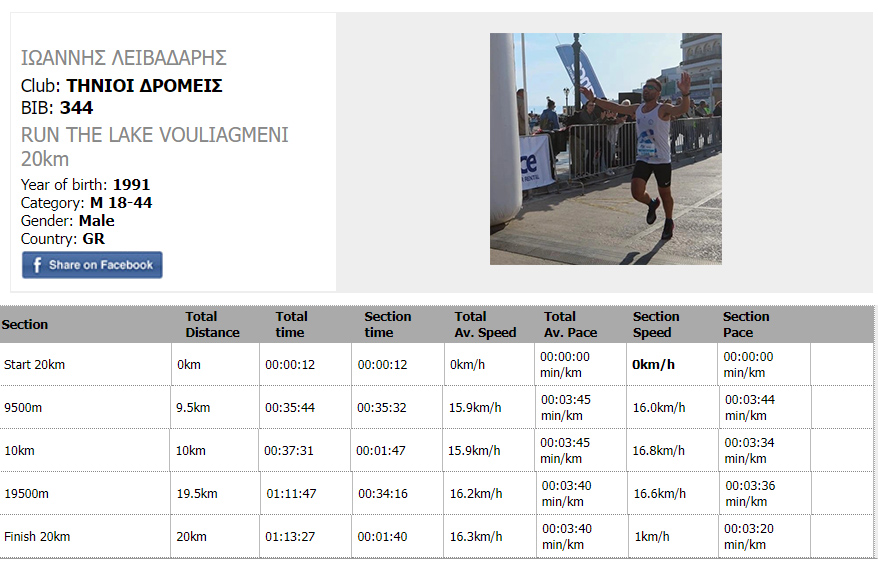The image size is (878, 576).
Task: Click the Total Distance column header
Action: [212, 324]
